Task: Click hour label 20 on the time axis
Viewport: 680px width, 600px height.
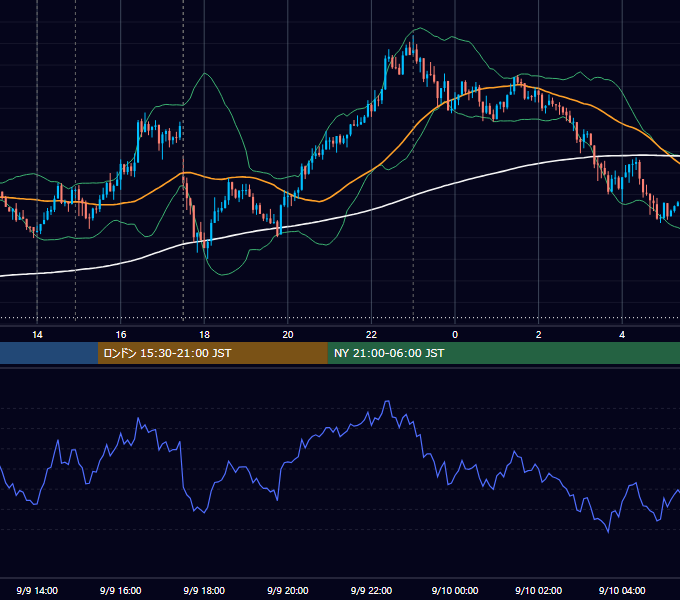Action: coord(288,335)
